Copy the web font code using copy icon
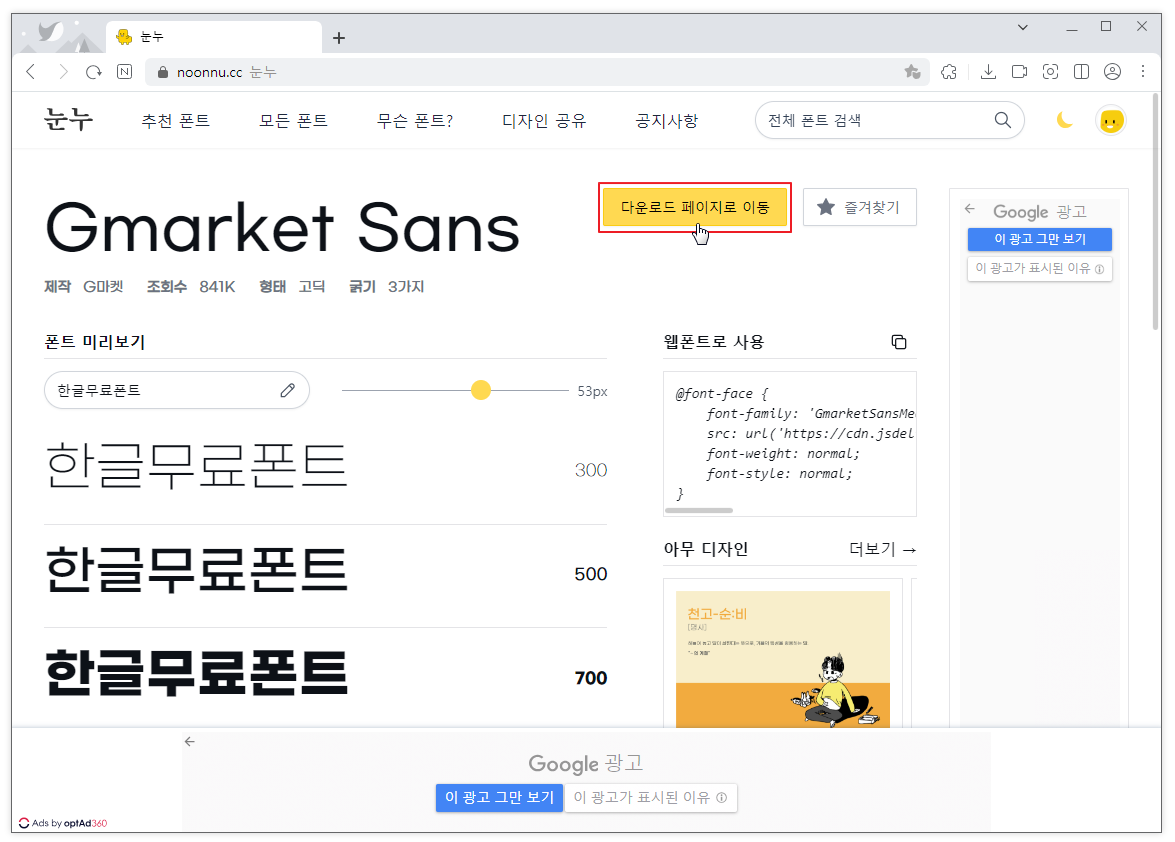 pos(899,342)
